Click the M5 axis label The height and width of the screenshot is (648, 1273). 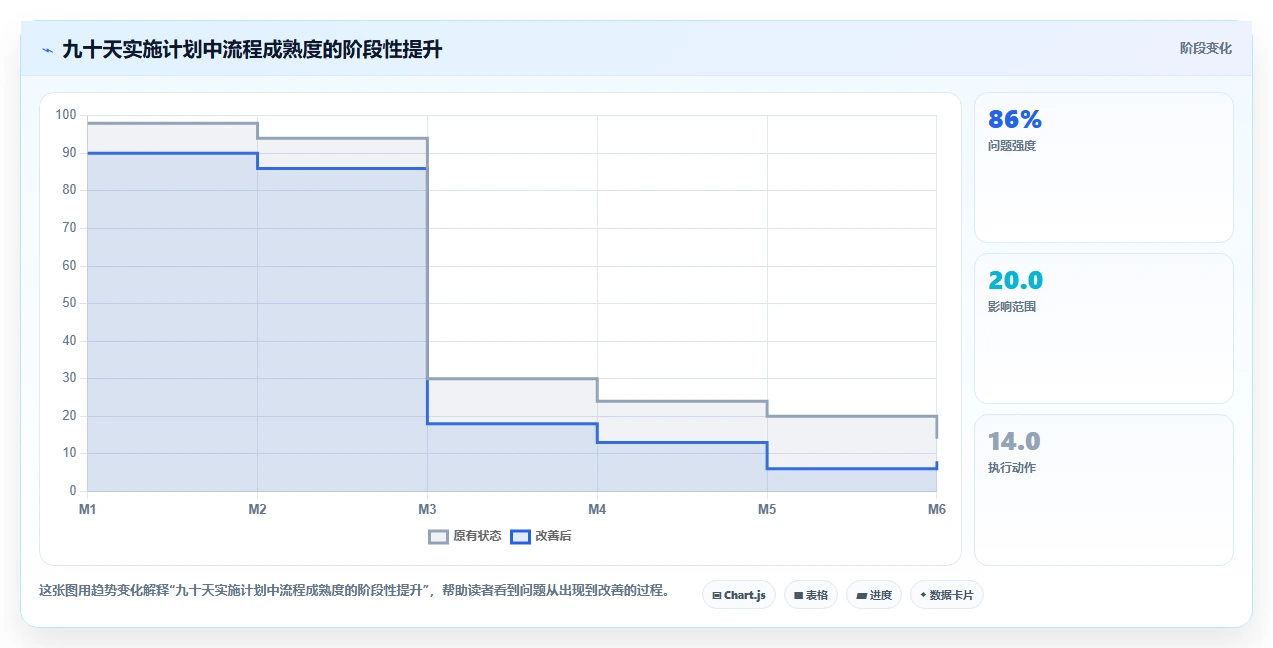click(767, 510)
